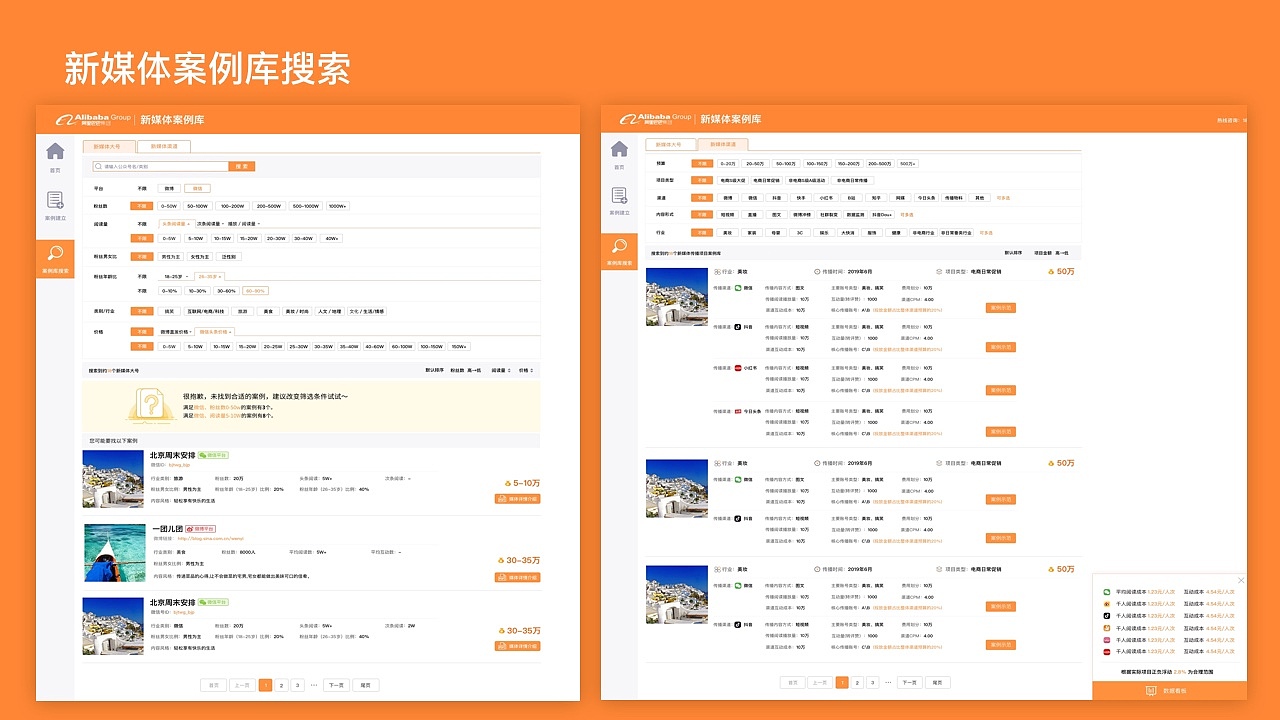Viewport: 1280px width, 720px height.
Task: Click 可多选 link in 渠道 filter row
Action: tap(1003, 198)
